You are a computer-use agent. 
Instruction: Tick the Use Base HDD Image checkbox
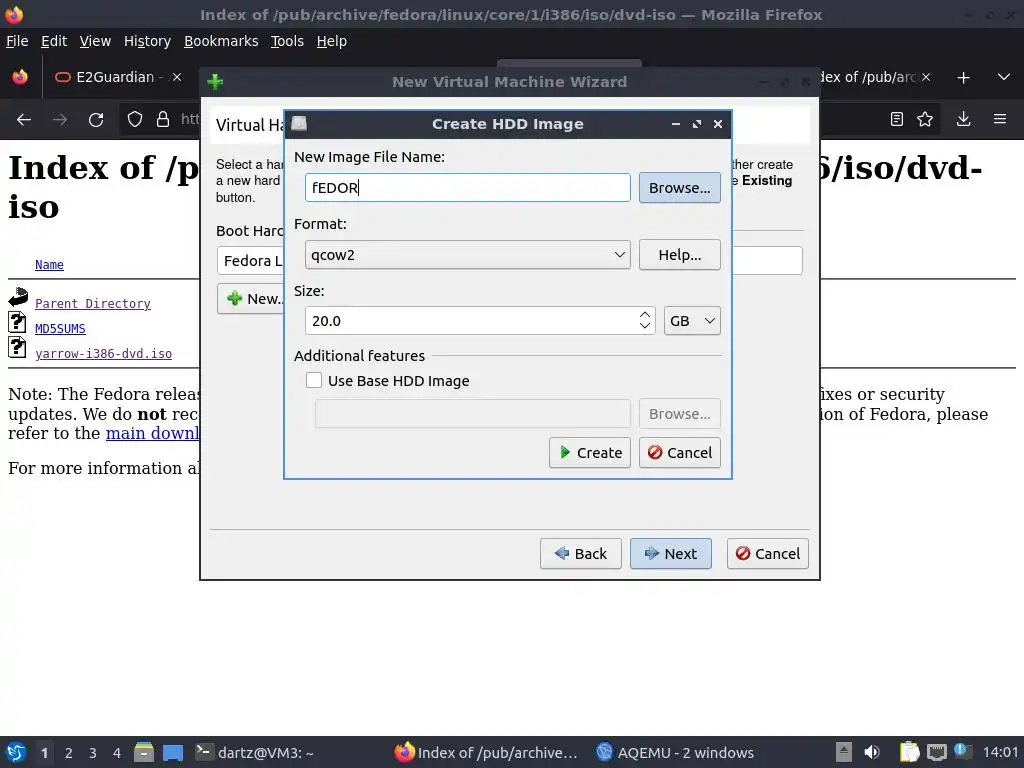tap(313, 380)
